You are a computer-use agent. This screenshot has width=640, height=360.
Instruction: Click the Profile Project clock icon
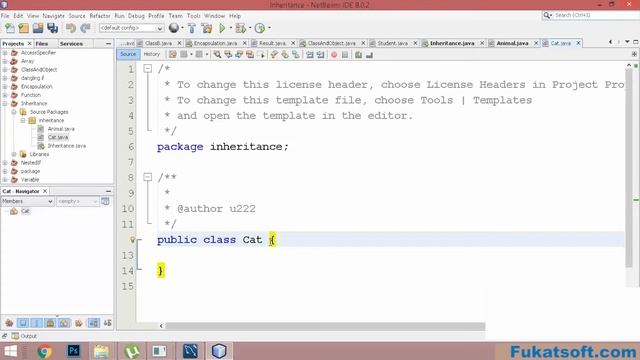(260, 28)
